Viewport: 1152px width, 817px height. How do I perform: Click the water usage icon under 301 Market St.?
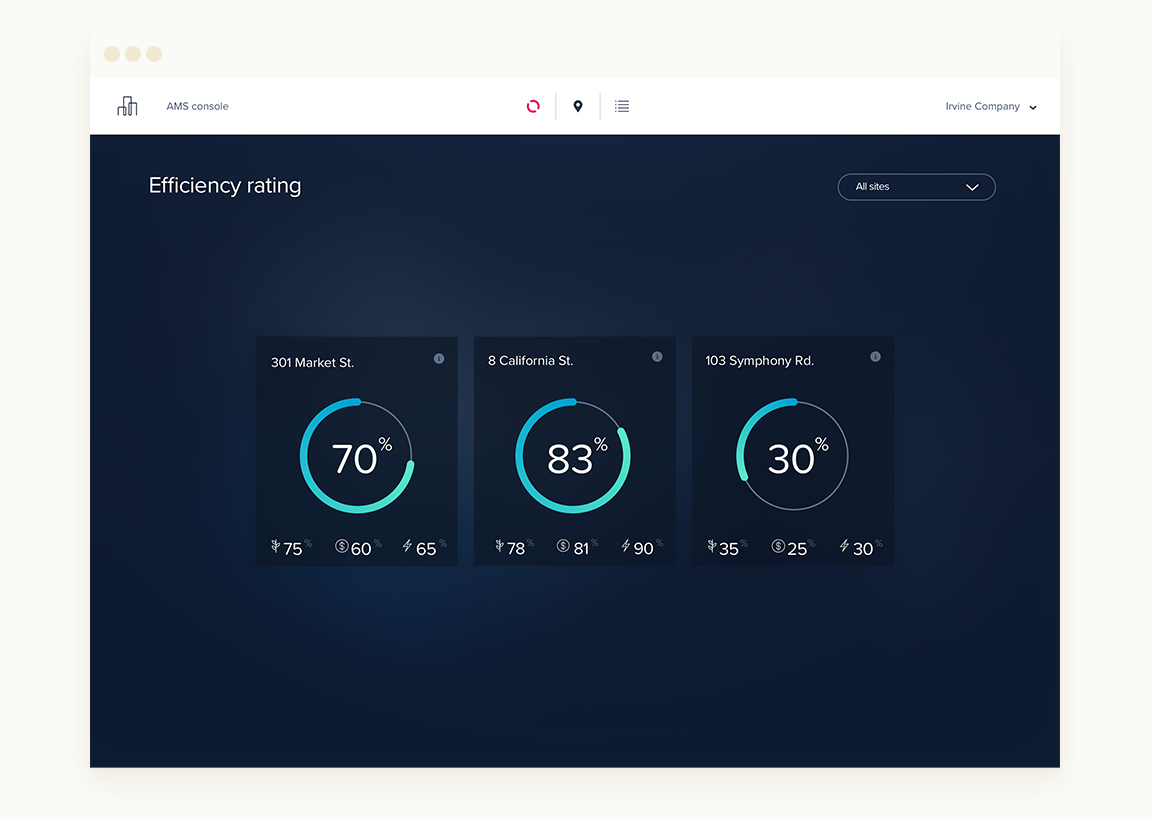(x=276, y=546)
